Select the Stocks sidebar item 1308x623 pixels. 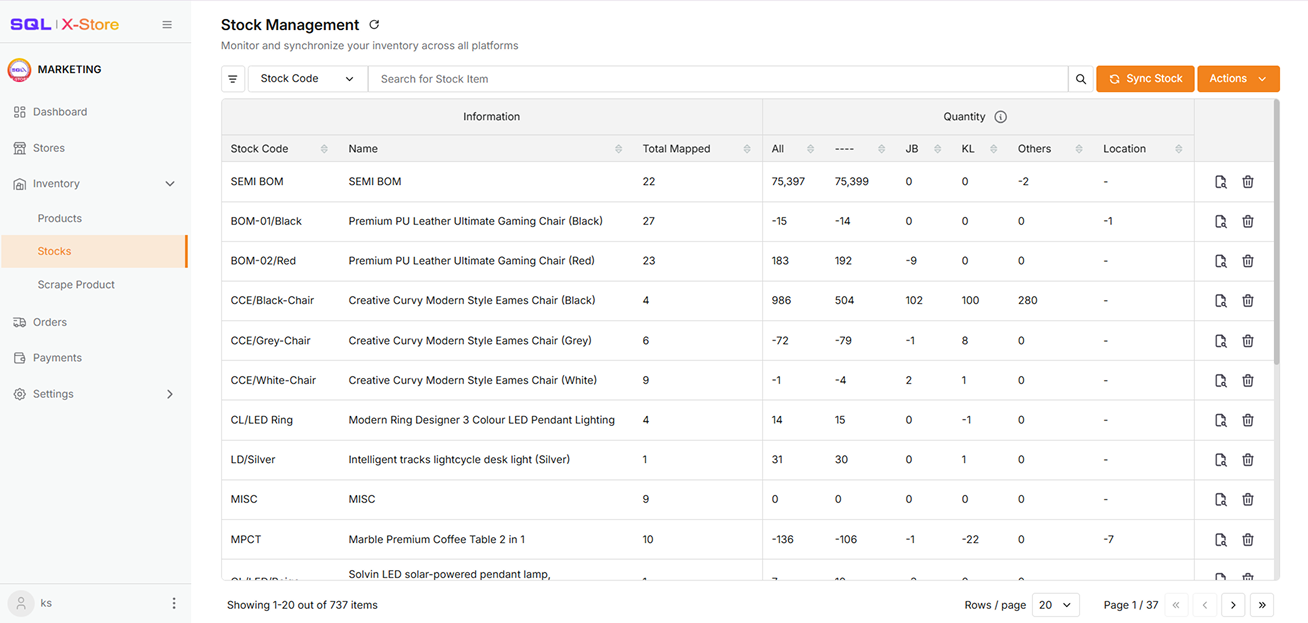coord(94,251)
